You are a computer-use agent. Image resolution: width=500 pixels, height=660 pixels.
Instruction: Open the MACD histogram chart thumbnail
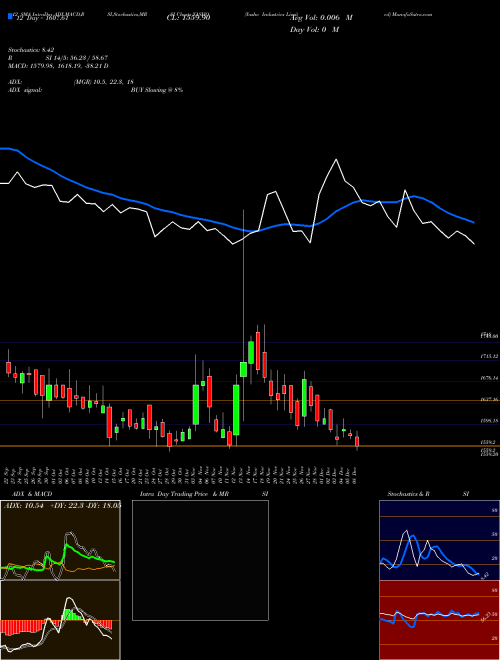point(60,620)
